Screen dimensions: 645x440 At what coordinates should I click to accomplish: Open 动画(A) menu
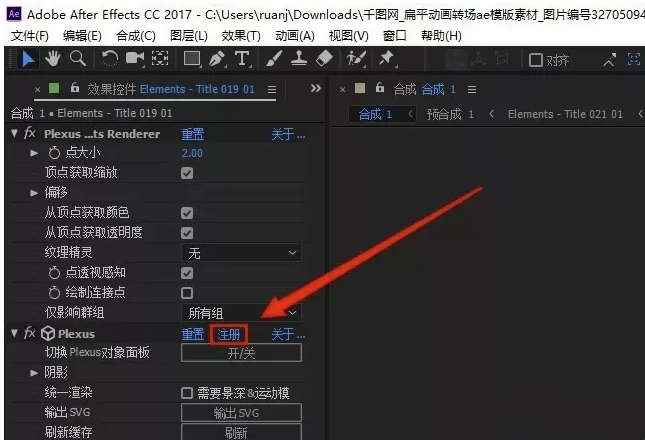pyautogui.click(x=295, y=36)
